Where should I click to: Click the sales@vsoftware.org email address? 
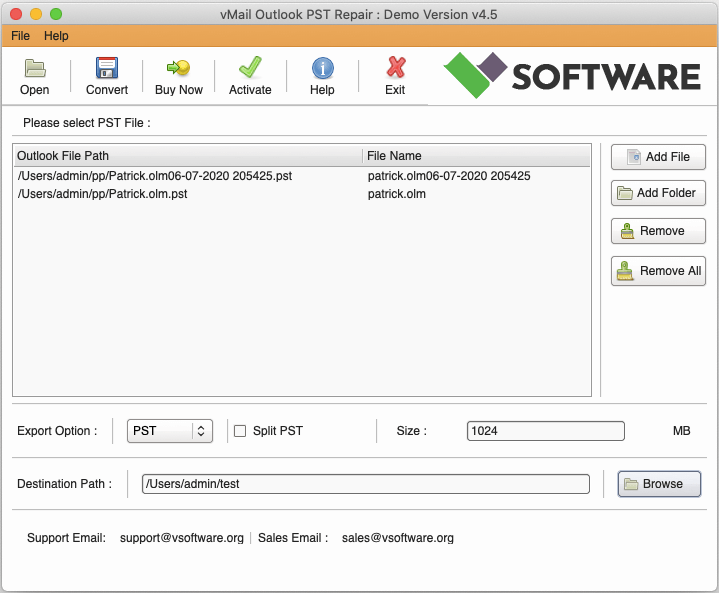coord(398,538)
